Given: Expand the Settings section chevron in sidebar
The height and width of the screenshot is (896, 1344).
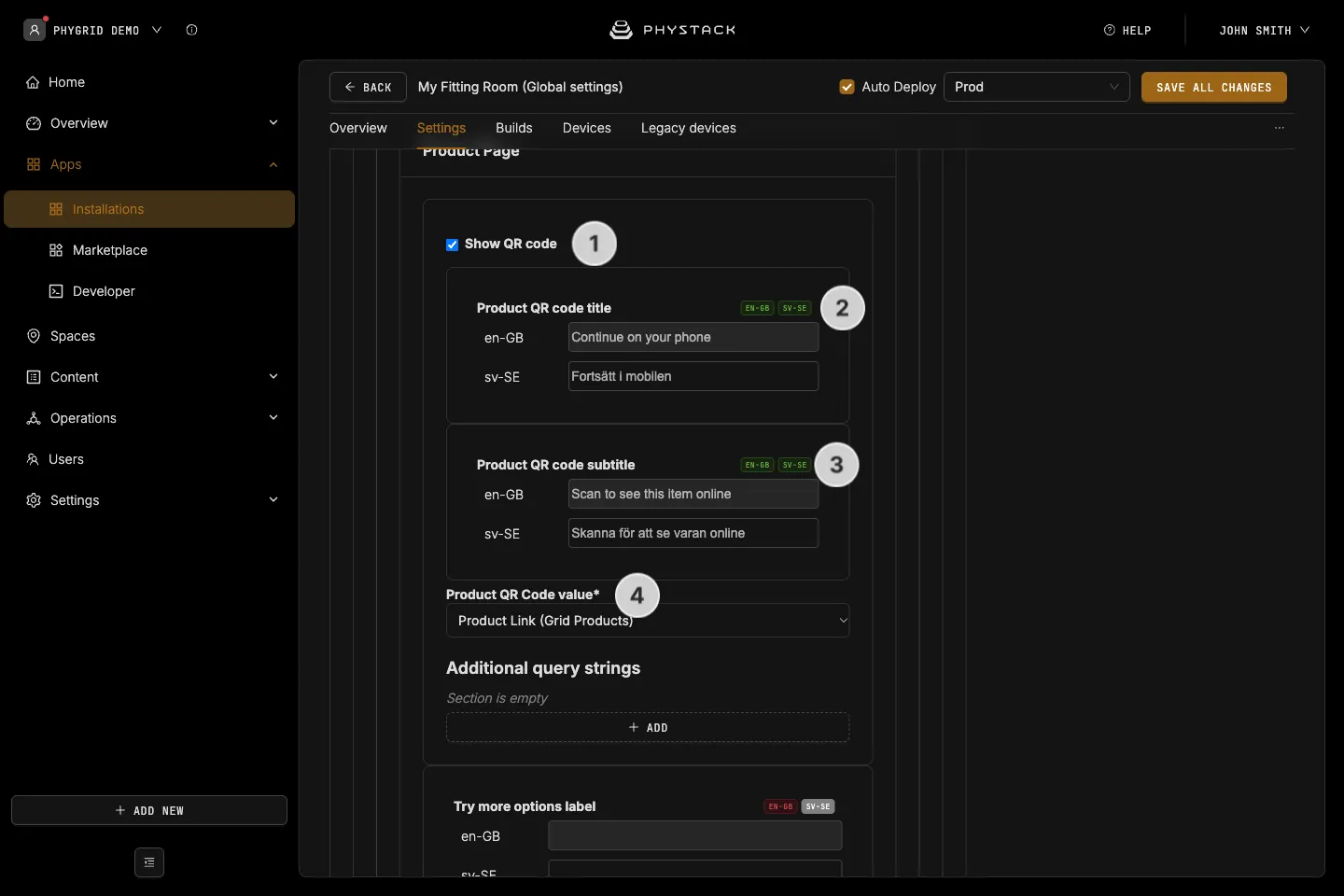Looking at the screenshot, I should click(x=273, y=500).
